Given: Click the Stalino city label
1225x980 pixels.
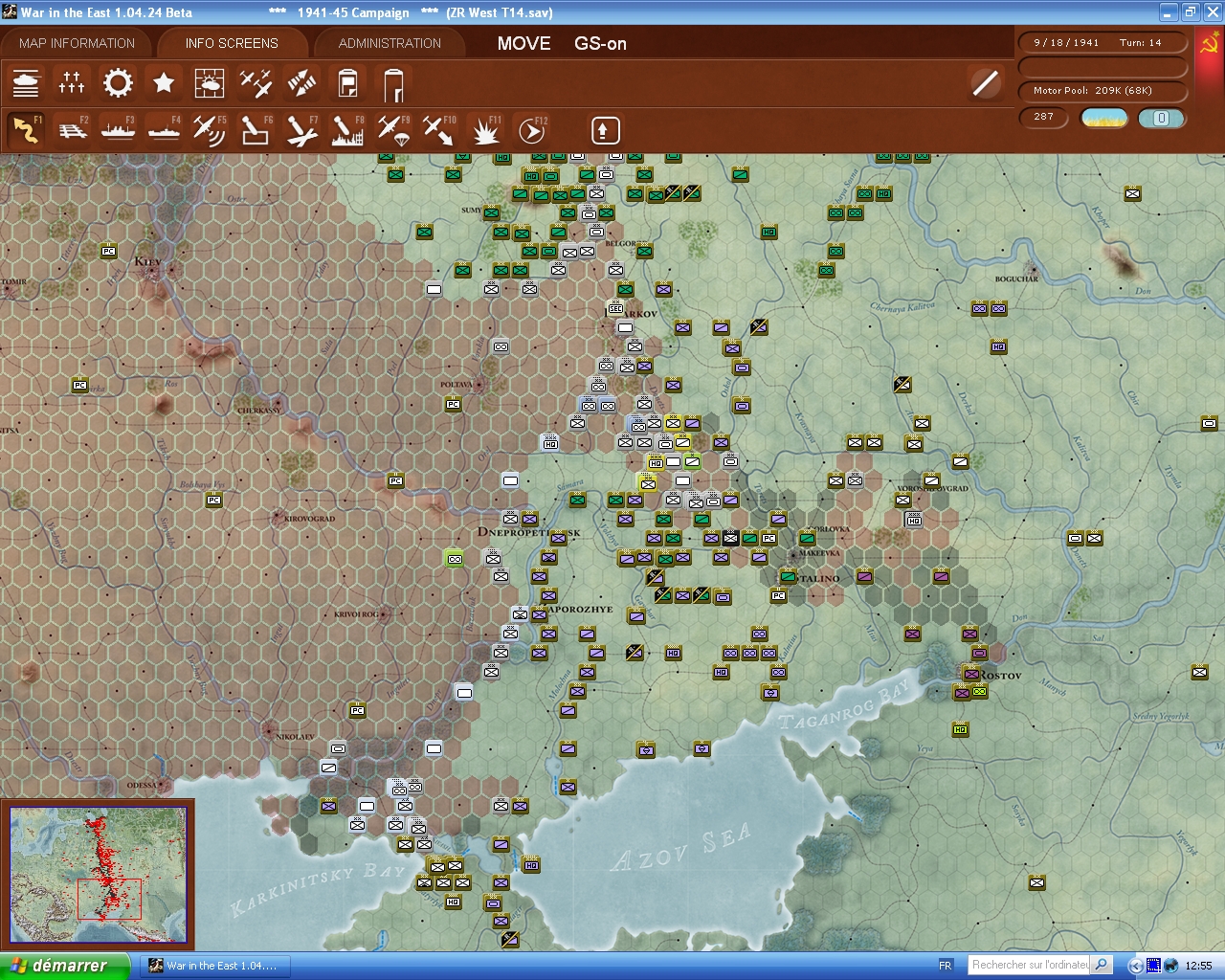Looking at the screenshot, I should pyautogui.click(x=818, y=578).
